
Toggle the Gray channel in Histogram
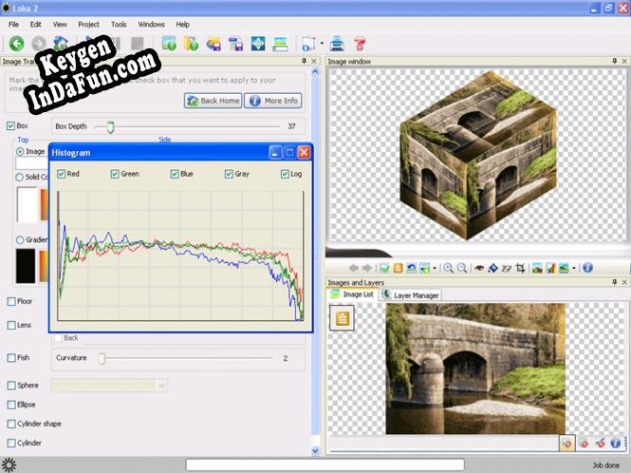[x=229, y=174]
